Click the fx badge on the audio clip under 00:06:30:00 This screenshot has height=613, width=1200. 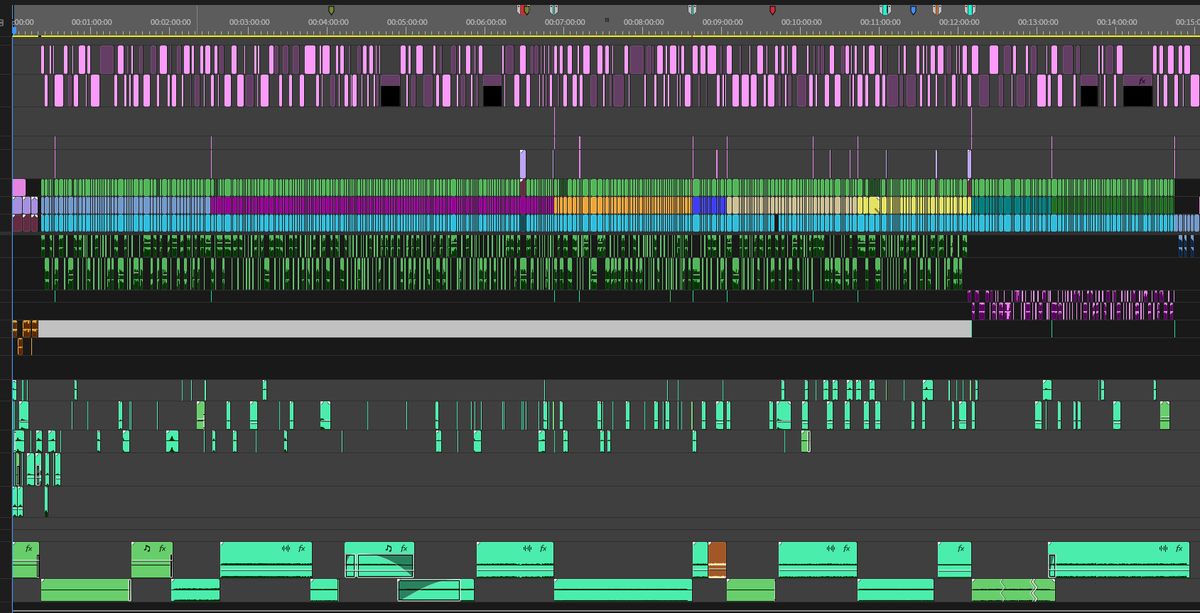543,548
